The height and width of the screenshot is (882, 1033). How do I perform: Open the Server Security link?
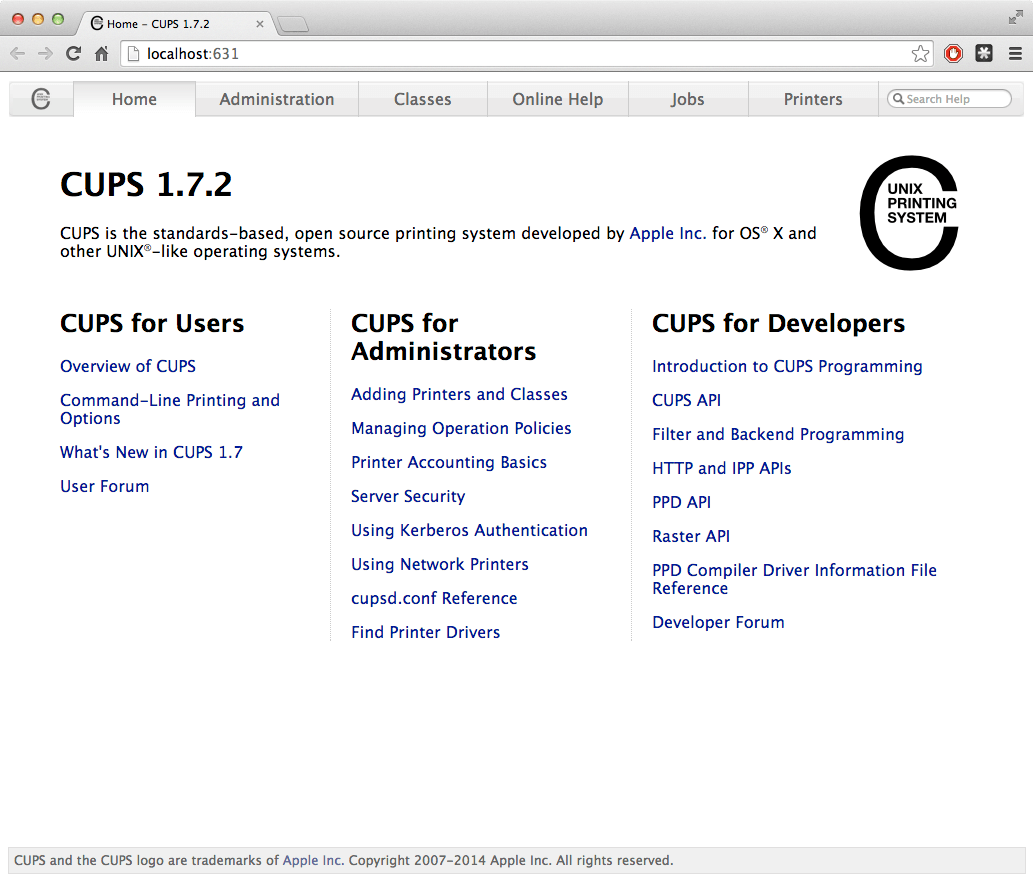coord(408,496)
